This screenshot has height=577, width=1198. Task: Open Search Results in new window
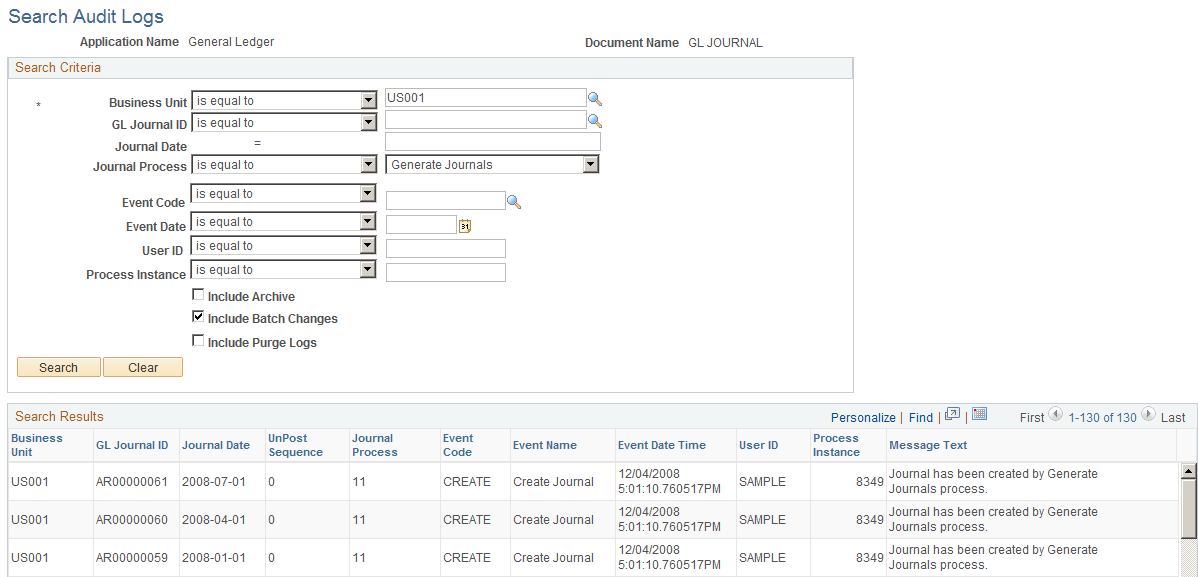coord(952,414)
